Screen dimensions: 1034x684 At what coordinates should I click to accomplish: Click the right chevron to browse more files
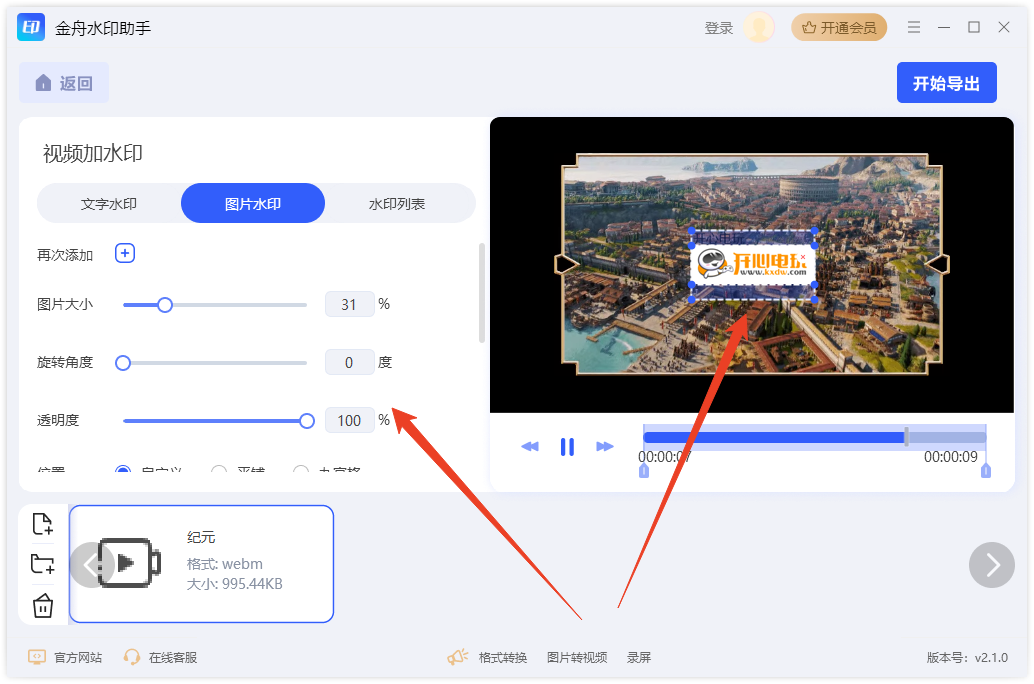[x=991, y=565]
